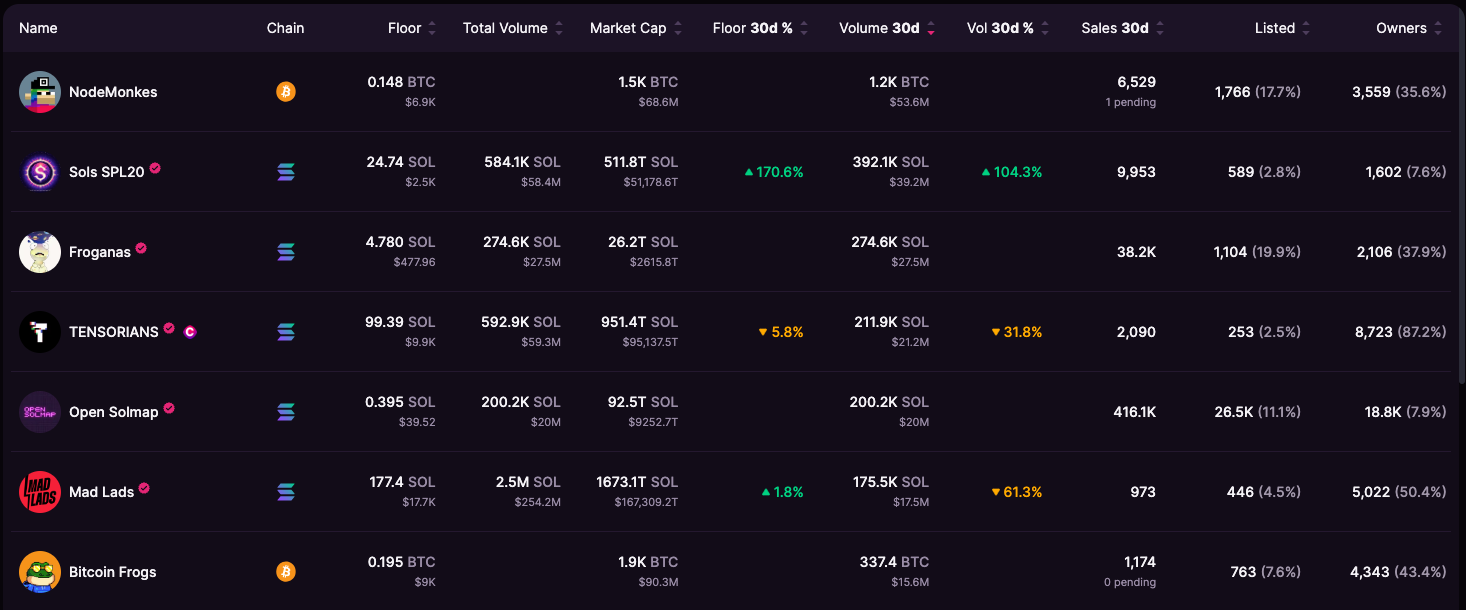Image resolution: width=1466 pixels, height=610 pixels.
Task: Click the 26.5K (11.1%) listed value
Action: coord(1257,412)
